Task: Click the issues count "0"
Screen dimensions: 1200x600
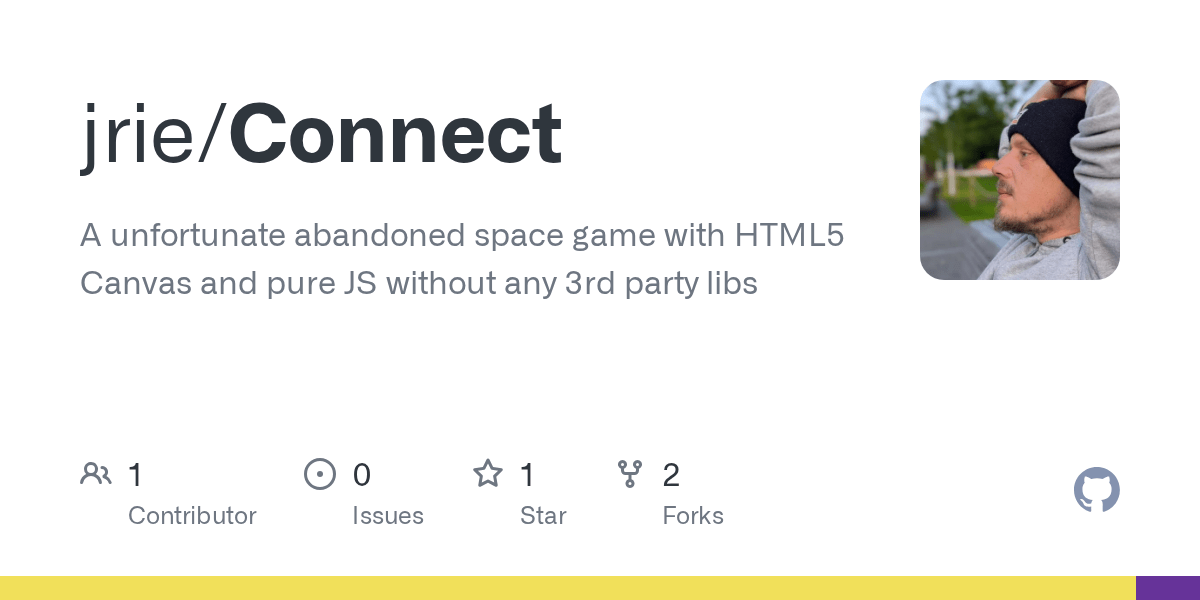Action: click(x=361, y=475)
